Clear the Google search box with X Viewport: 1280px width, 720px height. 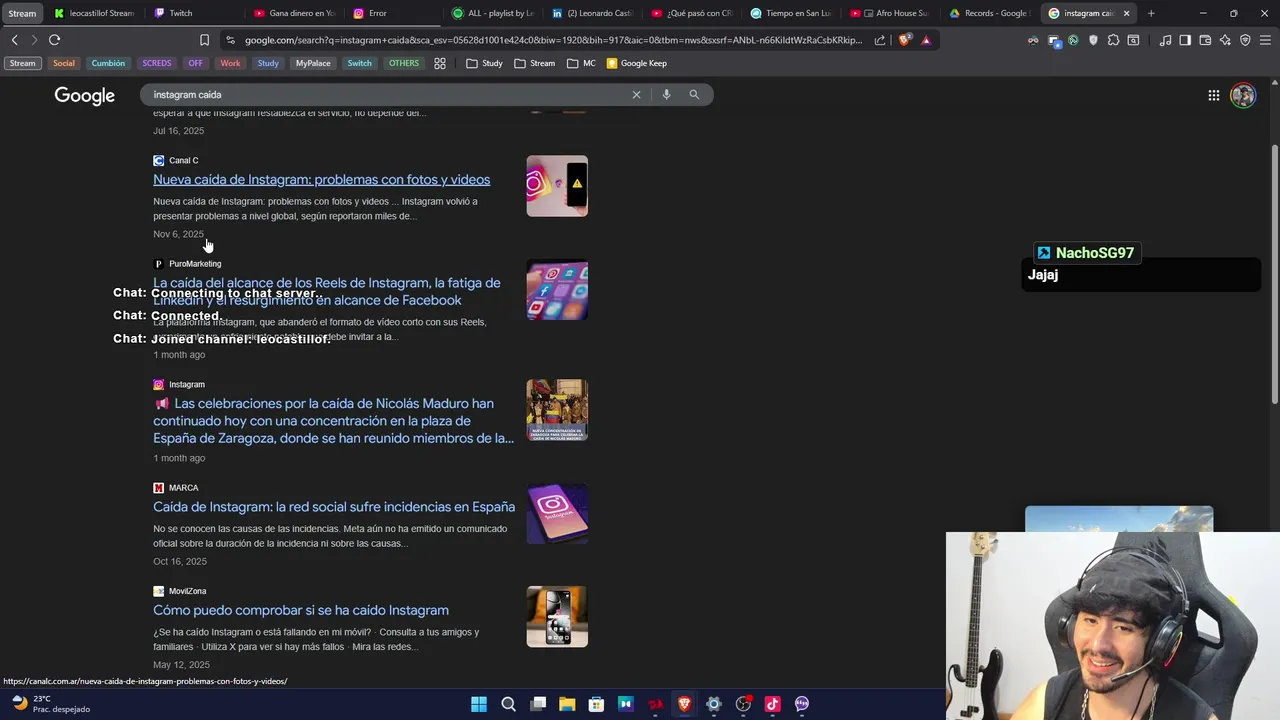click(636, 94)
